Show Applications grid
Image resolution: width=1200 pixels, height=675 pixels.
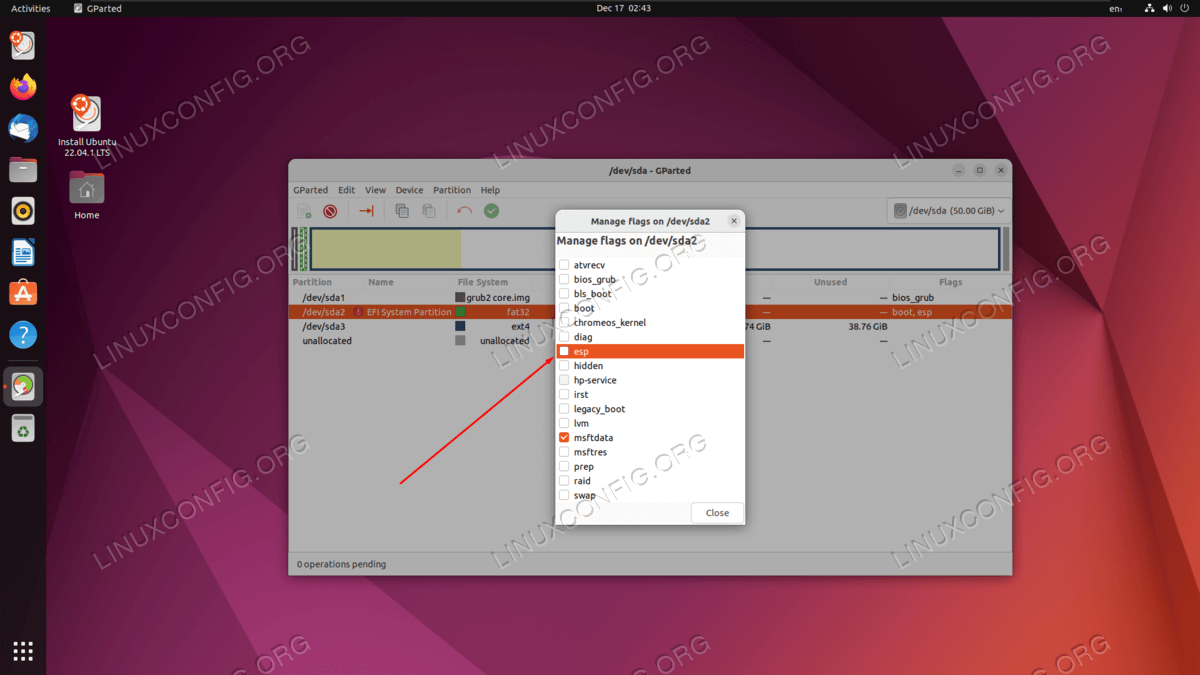[x=23, y=651]
